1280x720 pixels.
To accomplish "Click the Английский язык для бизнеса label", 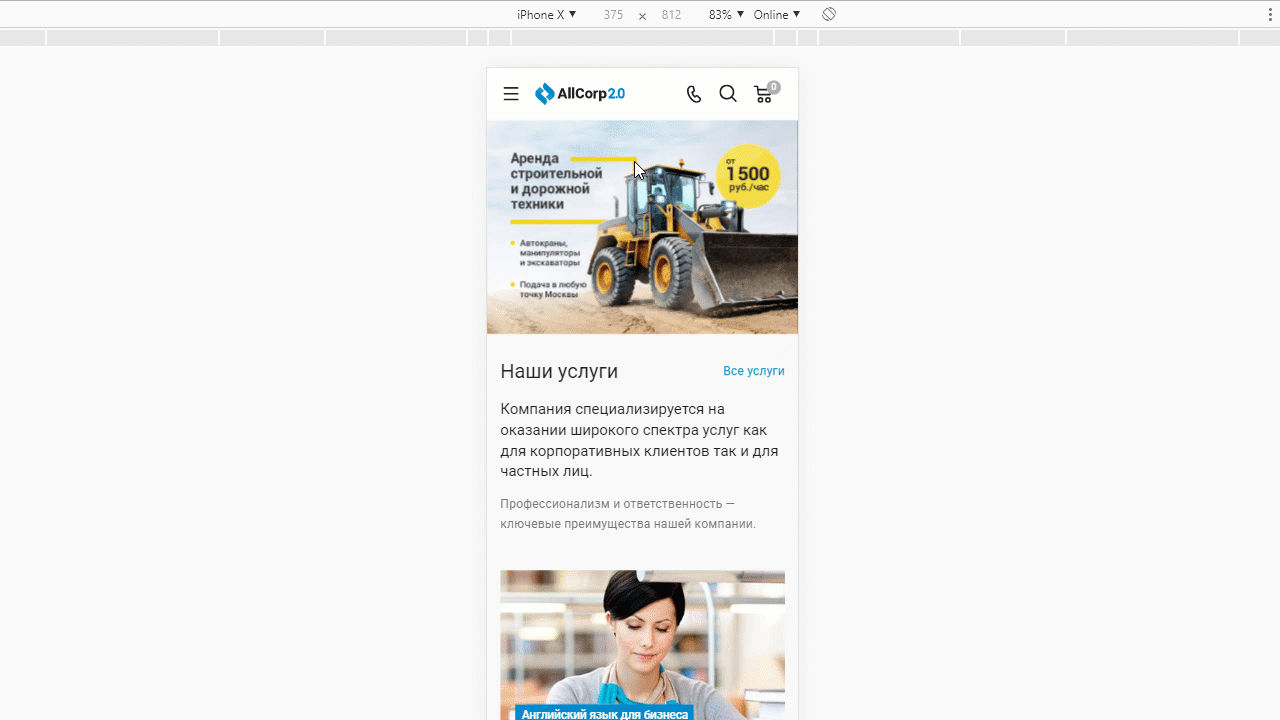I will 605,714.
